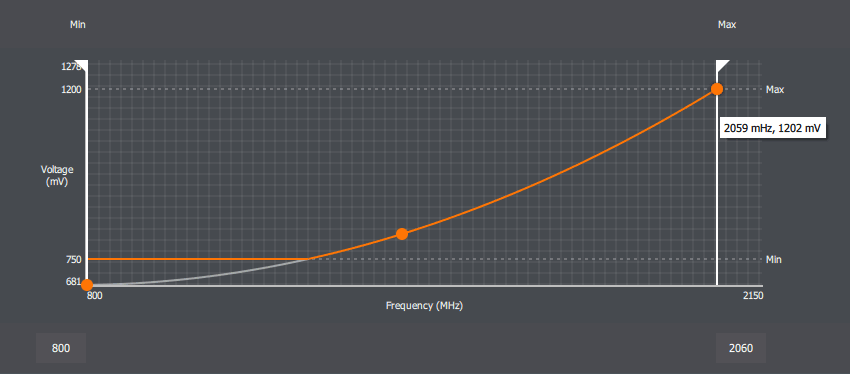Select the curve point at 2059 MHz

[x=717, y=89]
